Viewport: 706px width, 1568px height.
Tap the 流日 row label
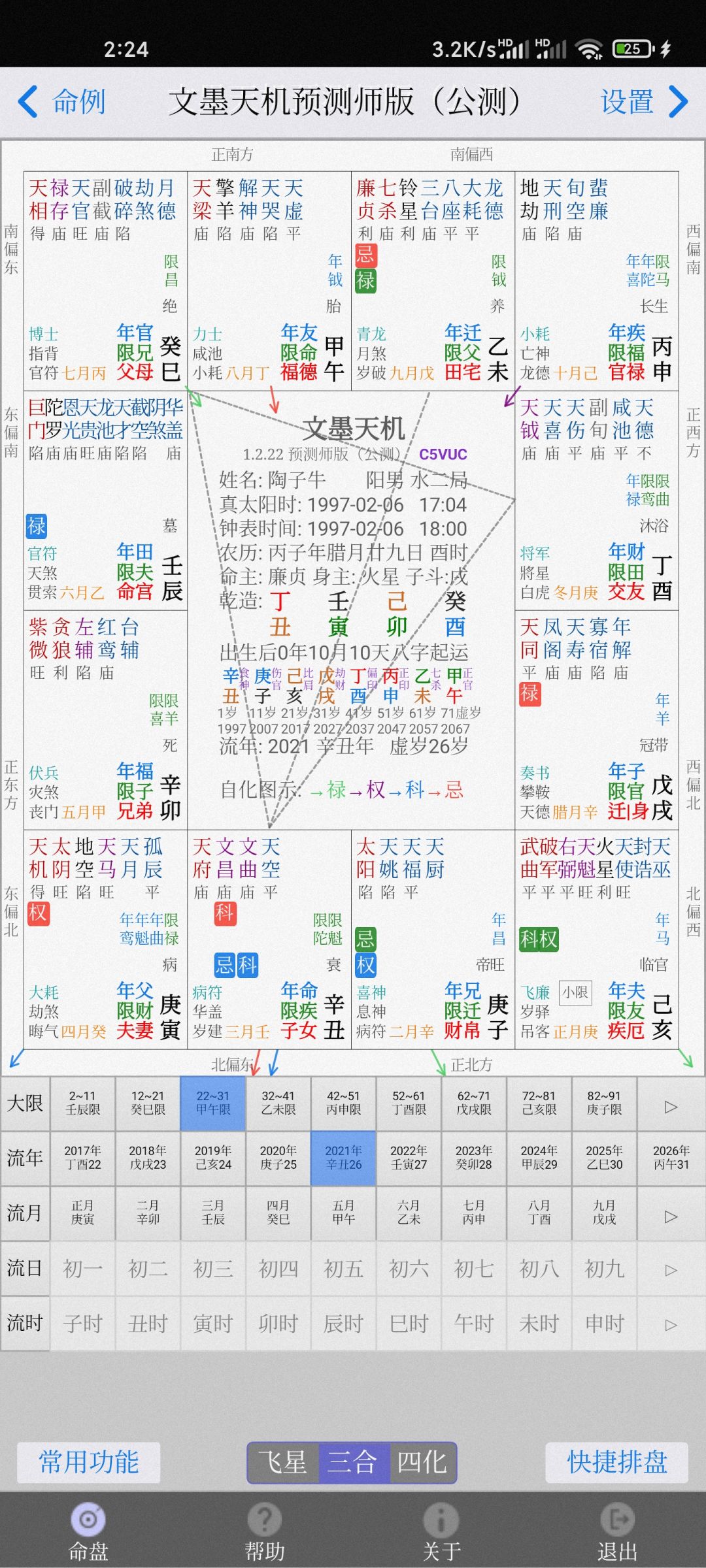[25, 1268]
